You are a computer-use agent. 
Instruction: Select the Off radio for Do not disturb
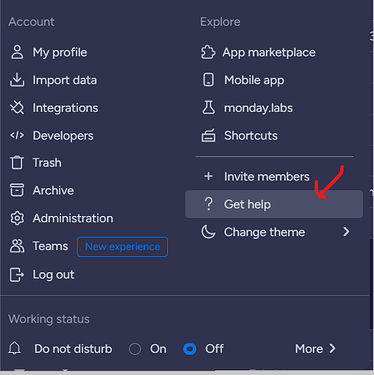(x=190, y=349)
